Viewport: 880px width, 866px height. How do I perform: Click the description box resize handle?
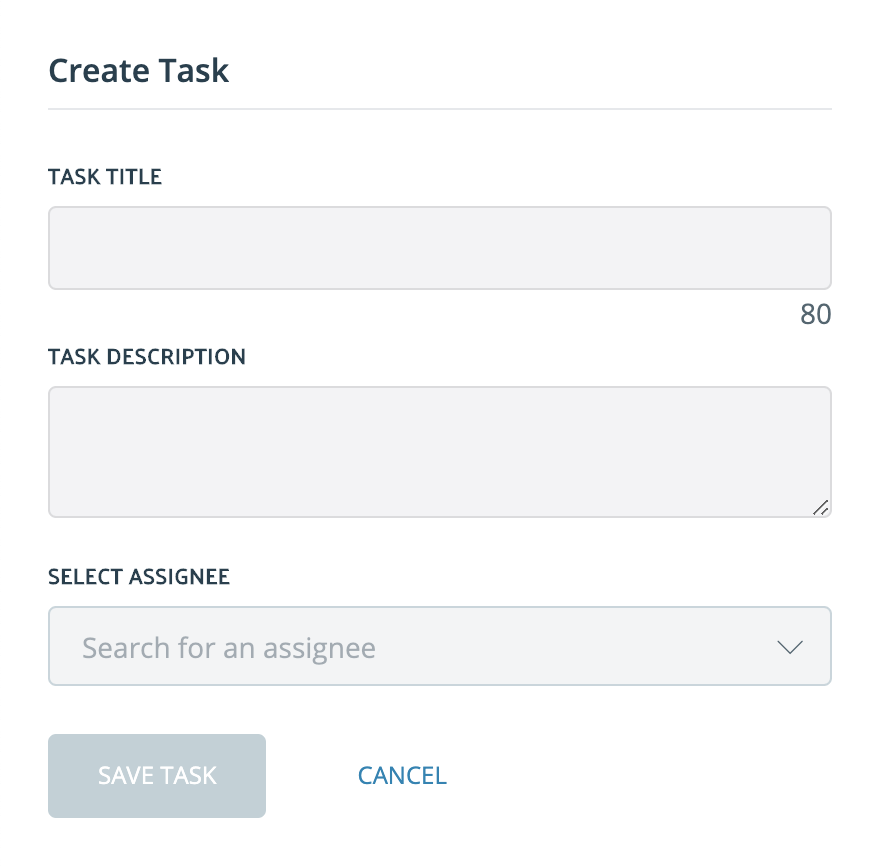pos(820,507)
